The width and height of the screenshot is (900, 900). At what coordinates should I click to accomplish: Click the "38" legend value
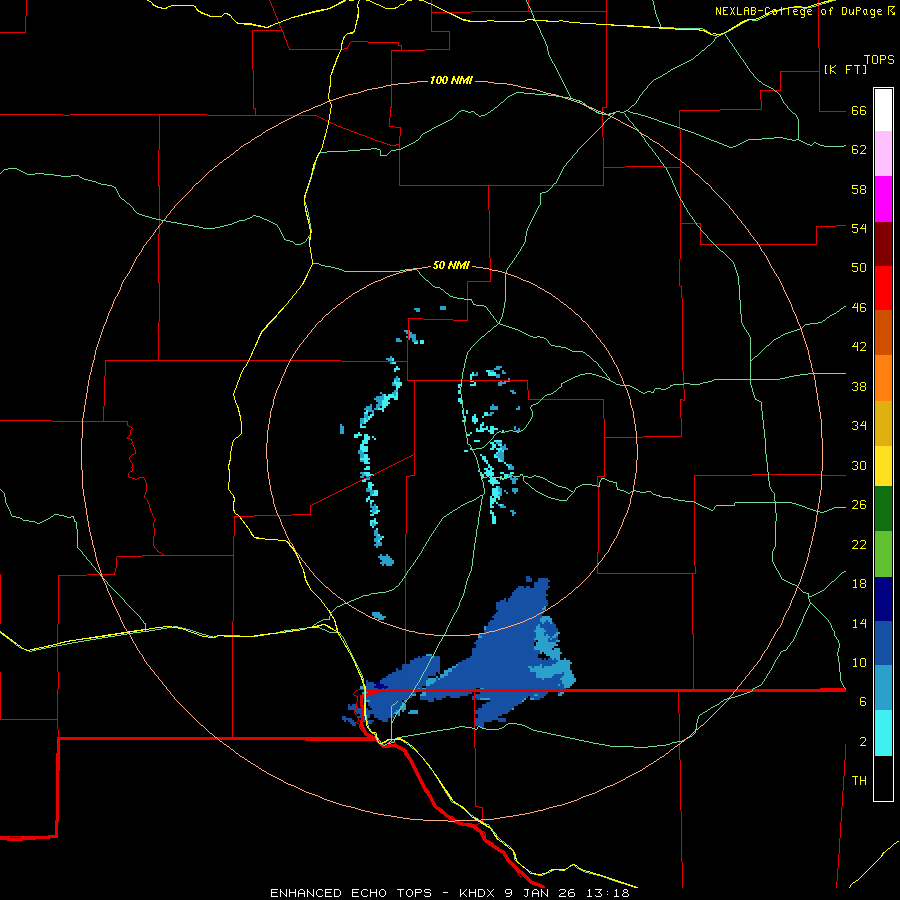pyautogui.click(x=859, y=387)
